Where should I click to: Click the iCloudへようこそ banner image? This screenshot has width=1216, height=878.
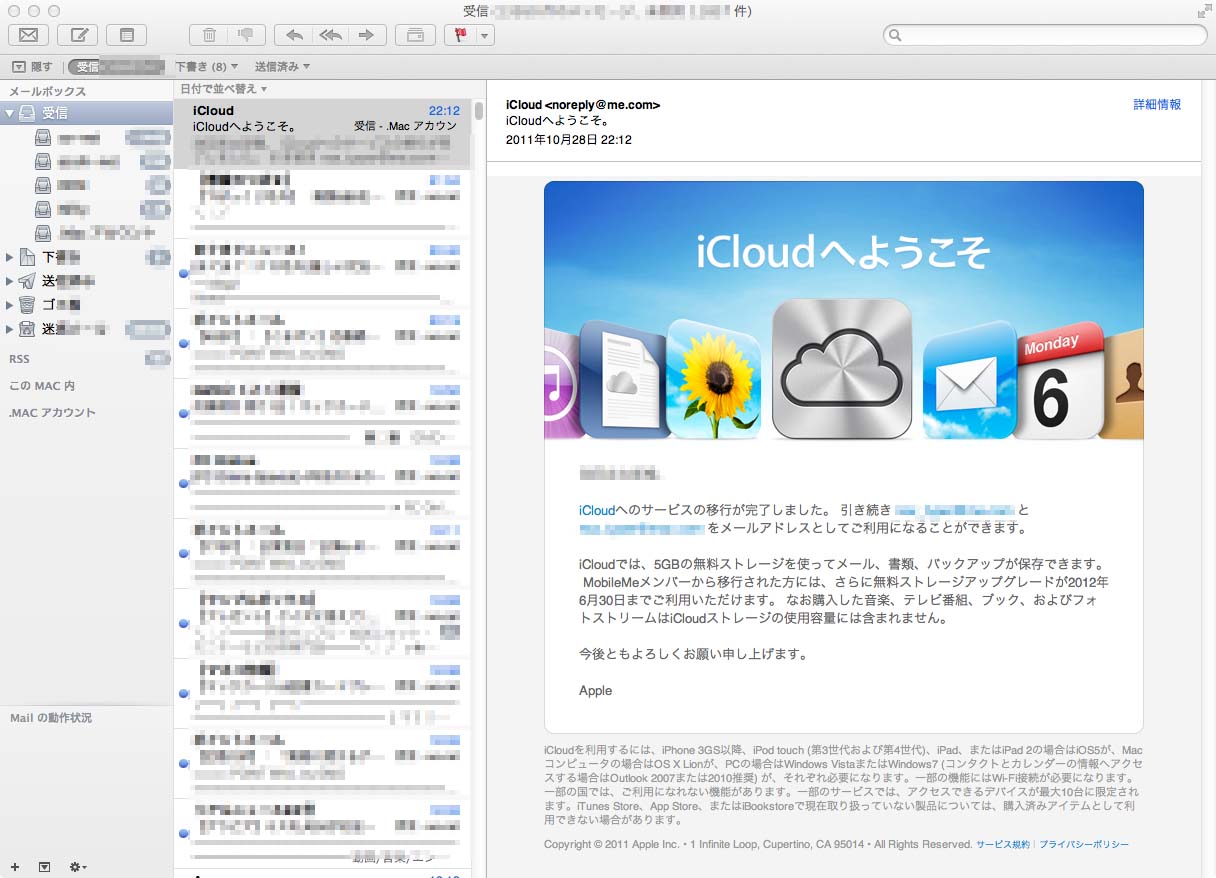point(843,310)
